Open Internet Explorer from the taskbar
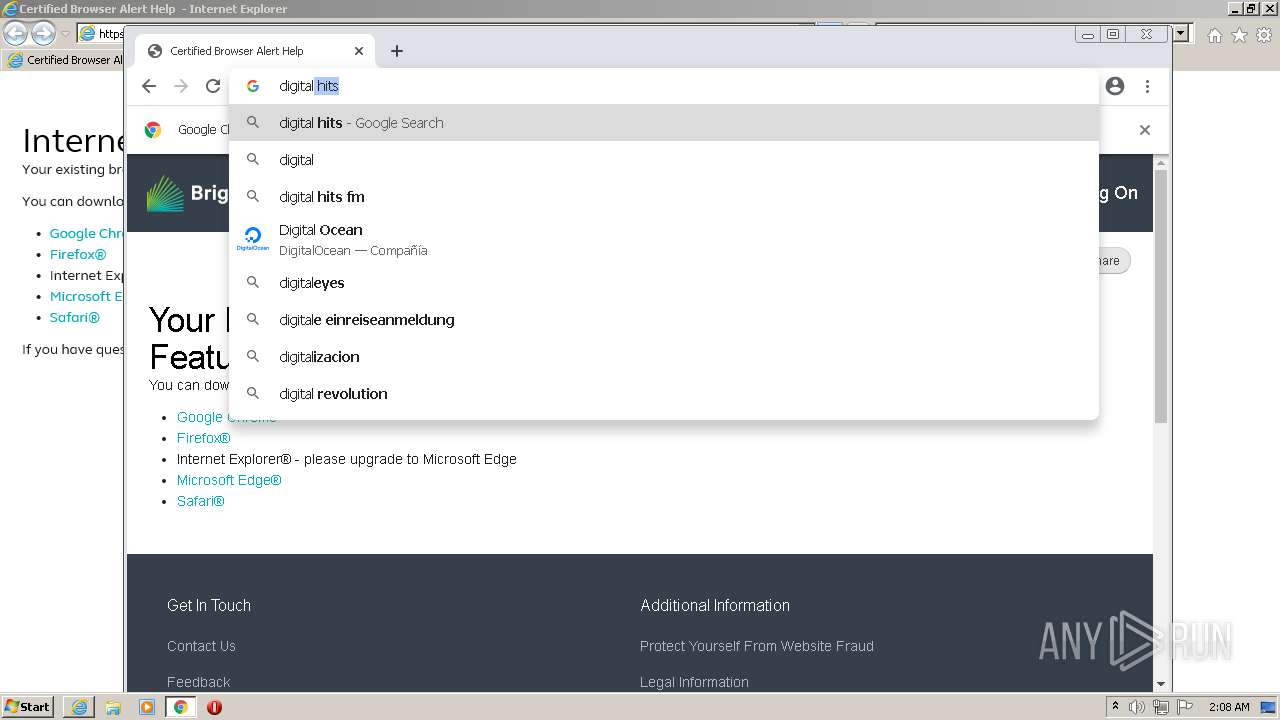This screenshot has width=1280, height=720. click(79, 707)
